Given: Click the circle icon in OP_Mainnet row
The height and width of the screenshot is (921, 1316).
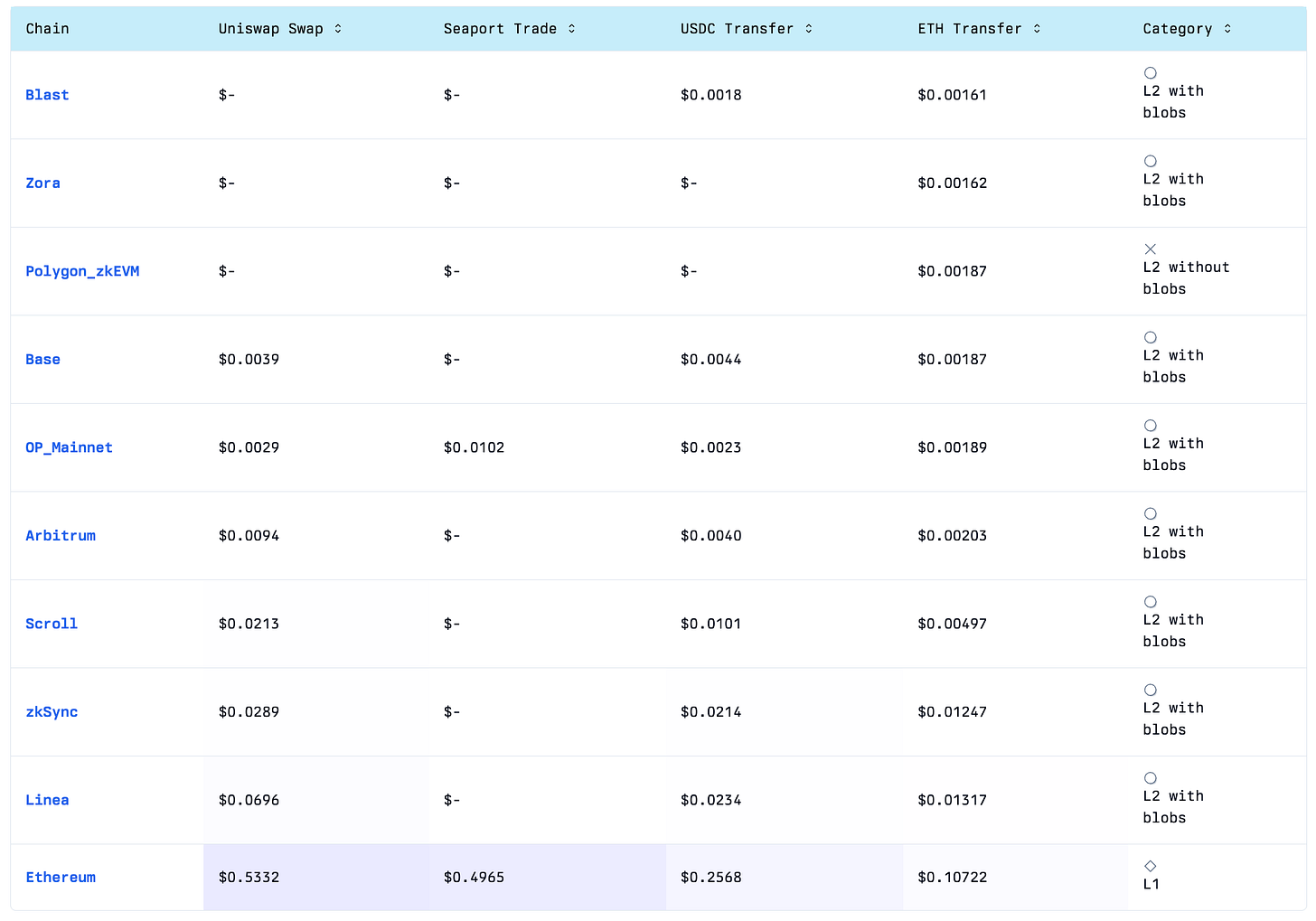Looking at the screenshot, I should [1151, 426].
